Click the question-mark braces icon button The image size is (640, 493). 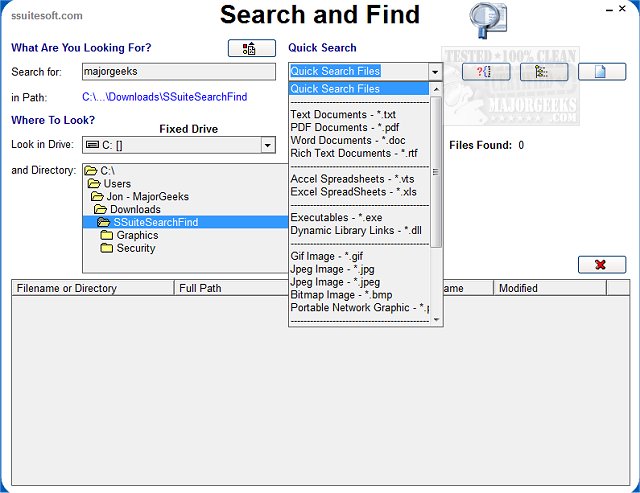pyautogui.click(x=486, y=72)
